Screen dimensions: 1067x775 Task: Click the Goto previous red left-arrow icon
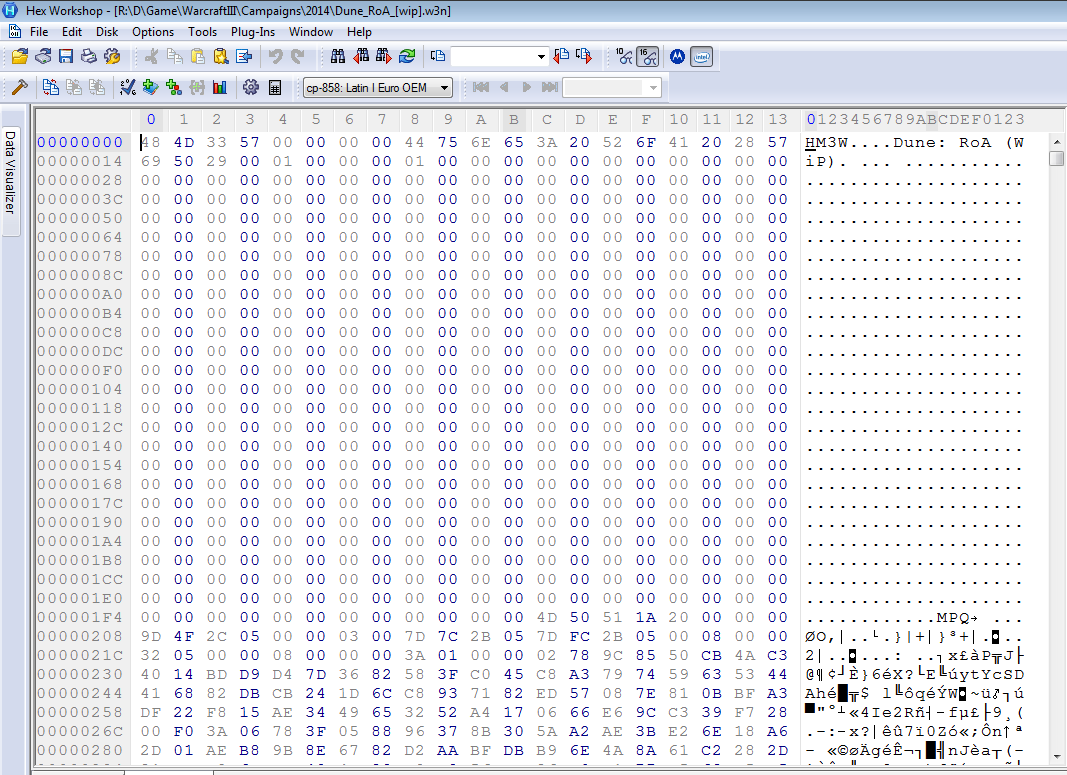(x=561, y=56)
